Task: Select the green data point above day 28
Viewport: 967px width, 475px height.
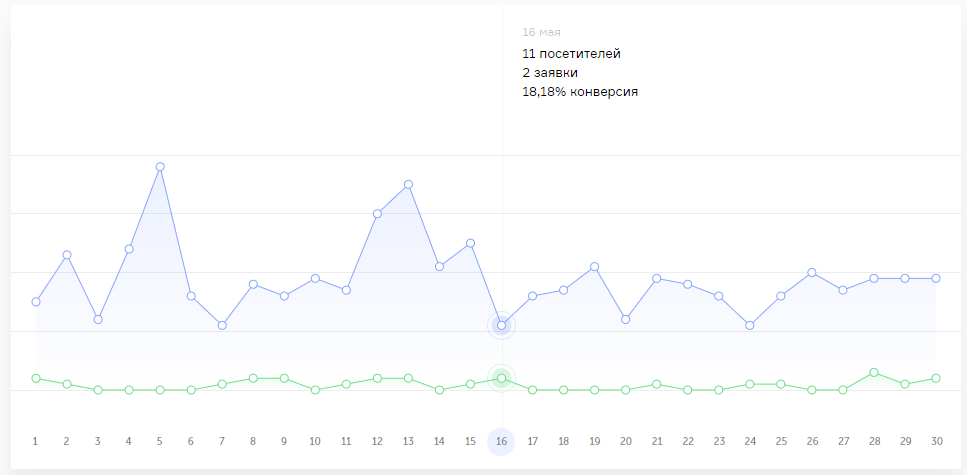Action: (x=874, y=372)
